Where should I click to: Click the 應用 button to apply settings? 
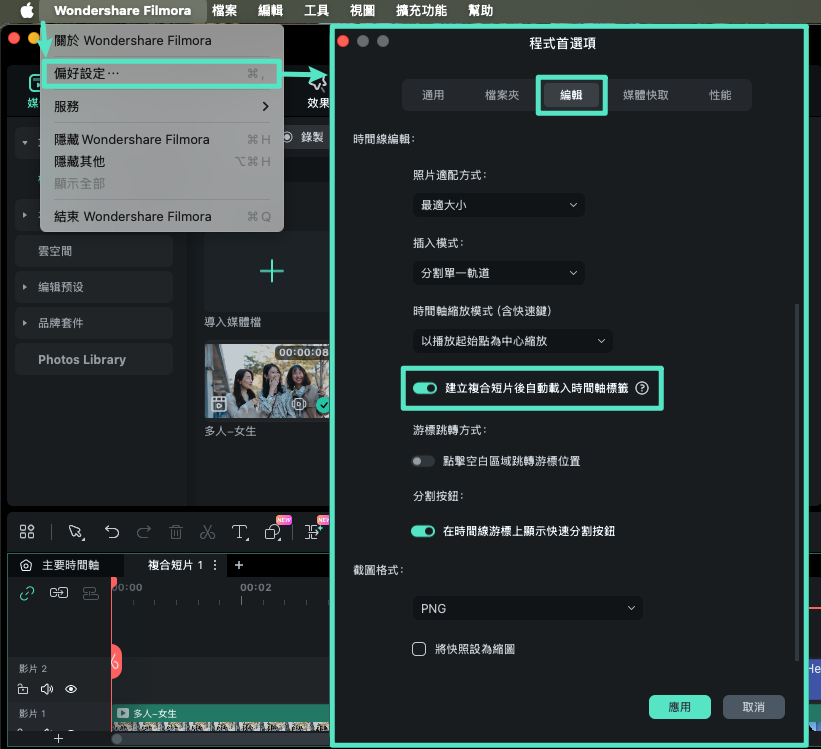click(679, 706)
